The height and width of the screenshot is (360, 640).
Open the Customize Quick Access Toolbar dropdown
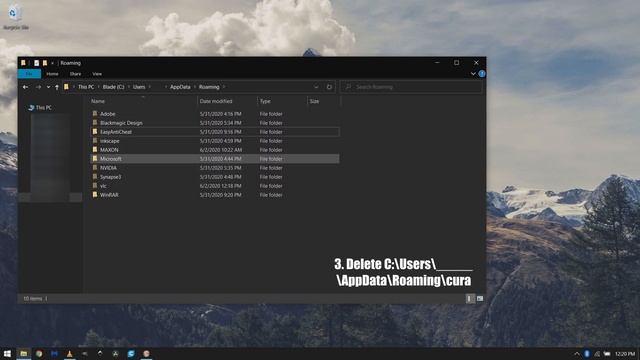pos(52,63)
